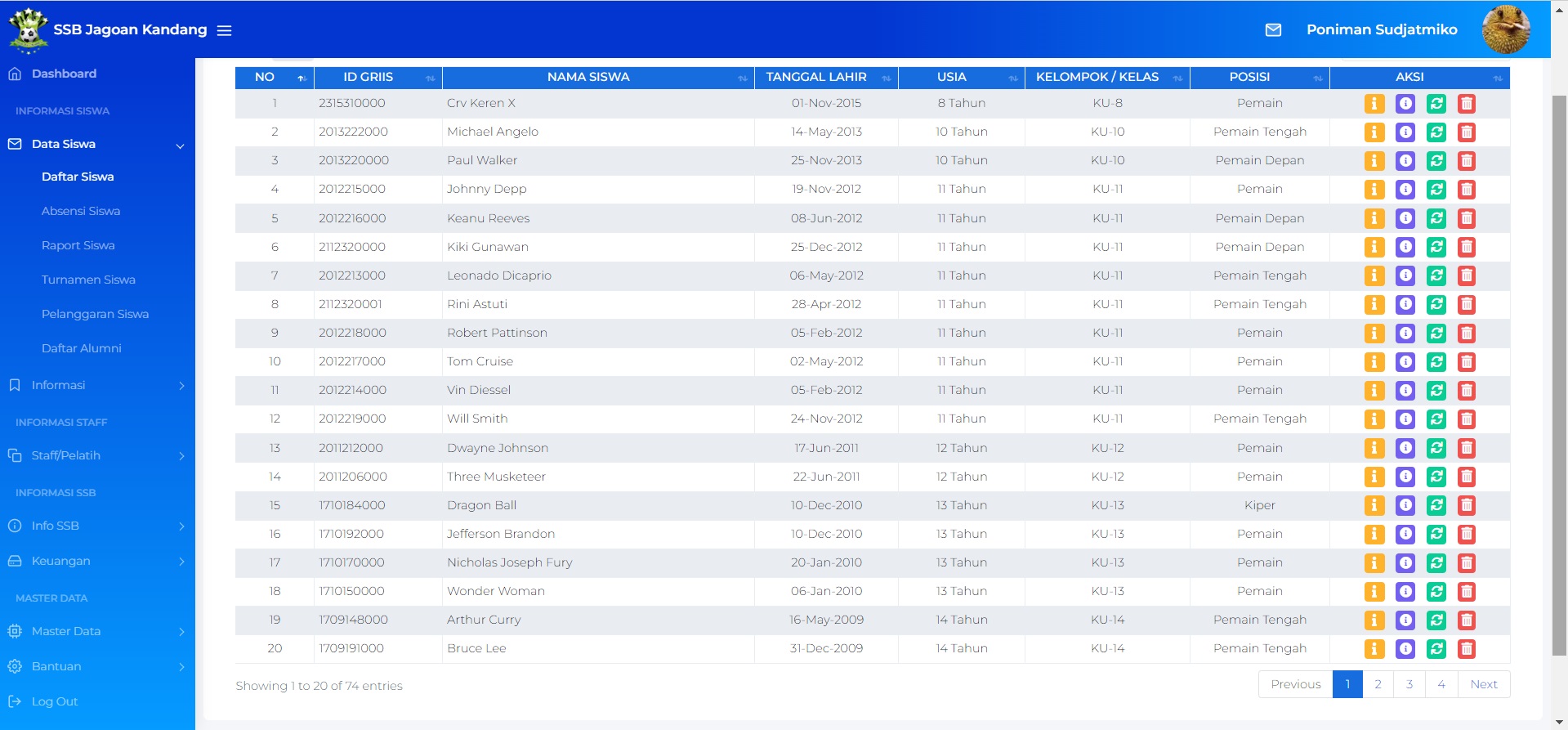The height and width of the screenshot is (730, 1568).
Task: Sort table by NAMA SISWA column
Action: pyautogui.click(x=588, y=77)
